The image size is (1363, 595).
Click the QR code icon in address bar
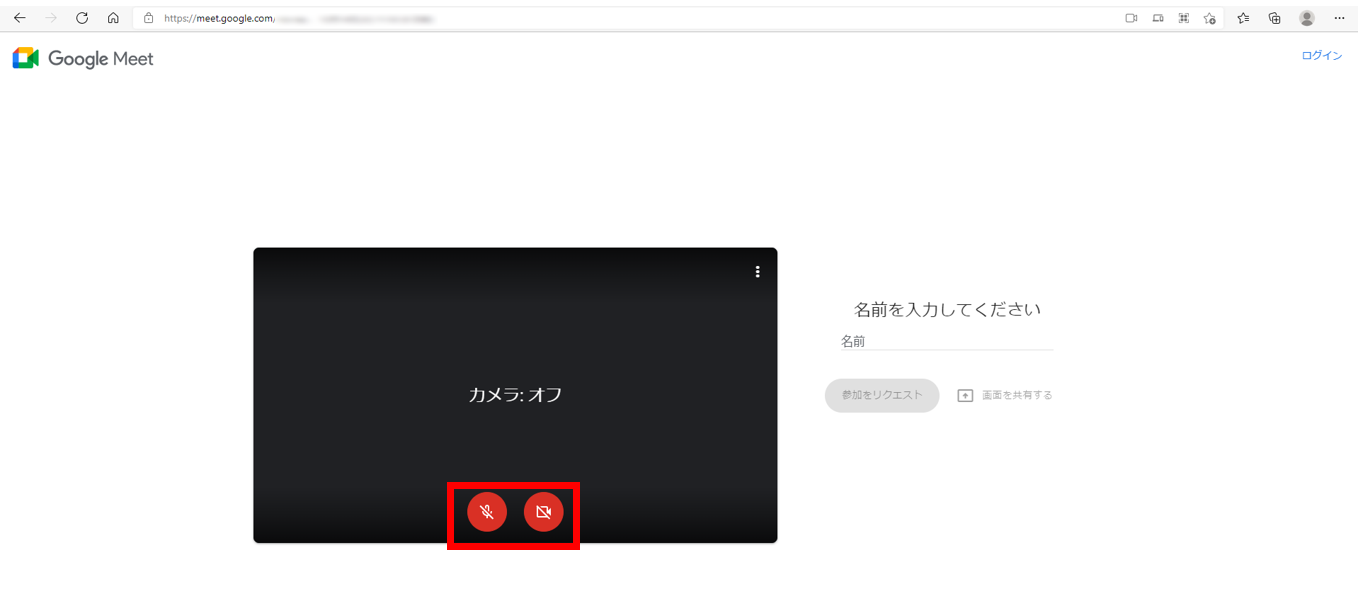click(x=1184, y=18)
